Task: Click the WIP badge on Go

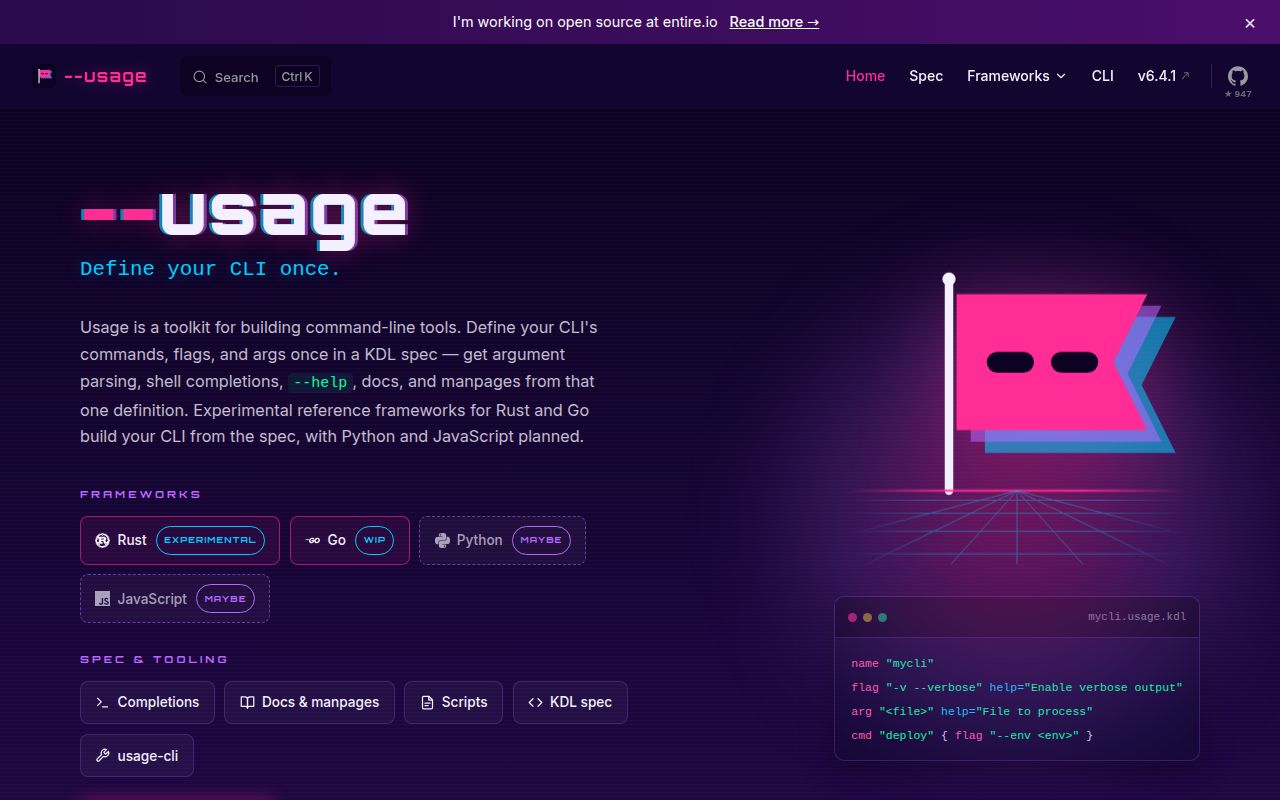Action: click(374, 540)
